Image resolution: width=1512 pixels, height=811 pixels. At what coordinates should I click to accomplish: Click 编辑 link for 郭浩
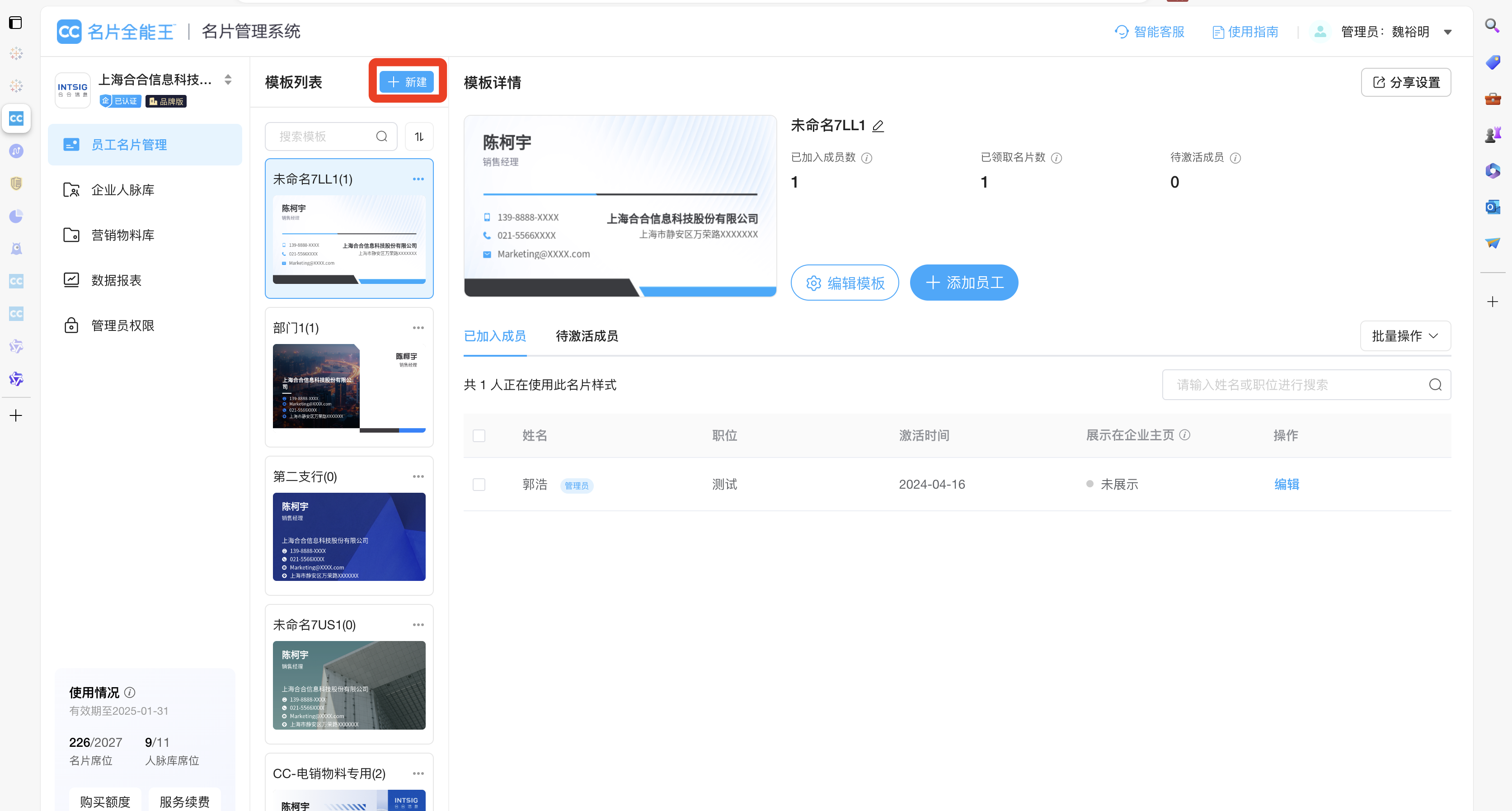click(x=1287, y=485)
